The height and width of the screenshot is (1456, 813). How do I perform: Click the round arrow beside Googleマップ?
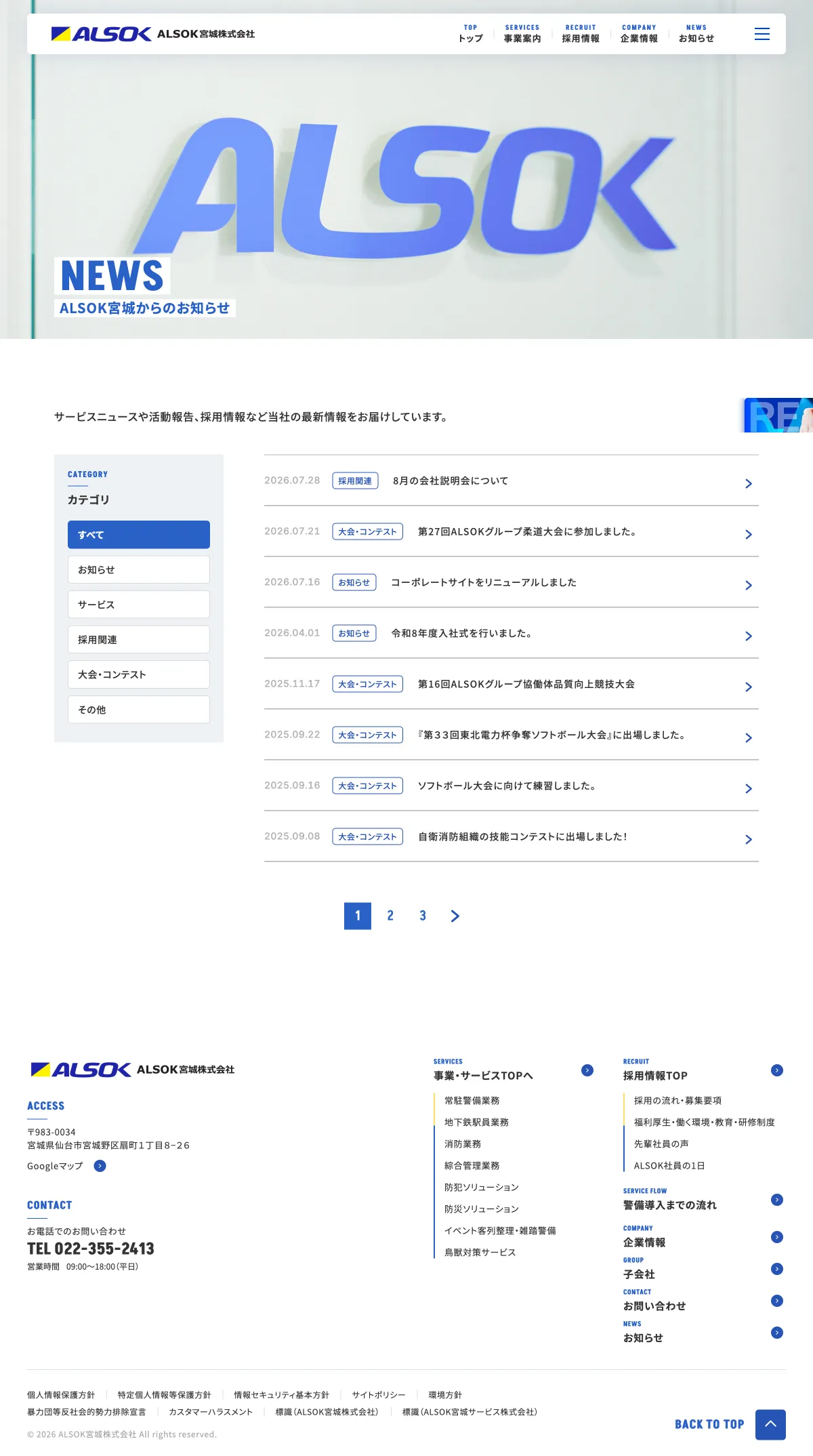pyautogui.click(x=100, y=1166)
